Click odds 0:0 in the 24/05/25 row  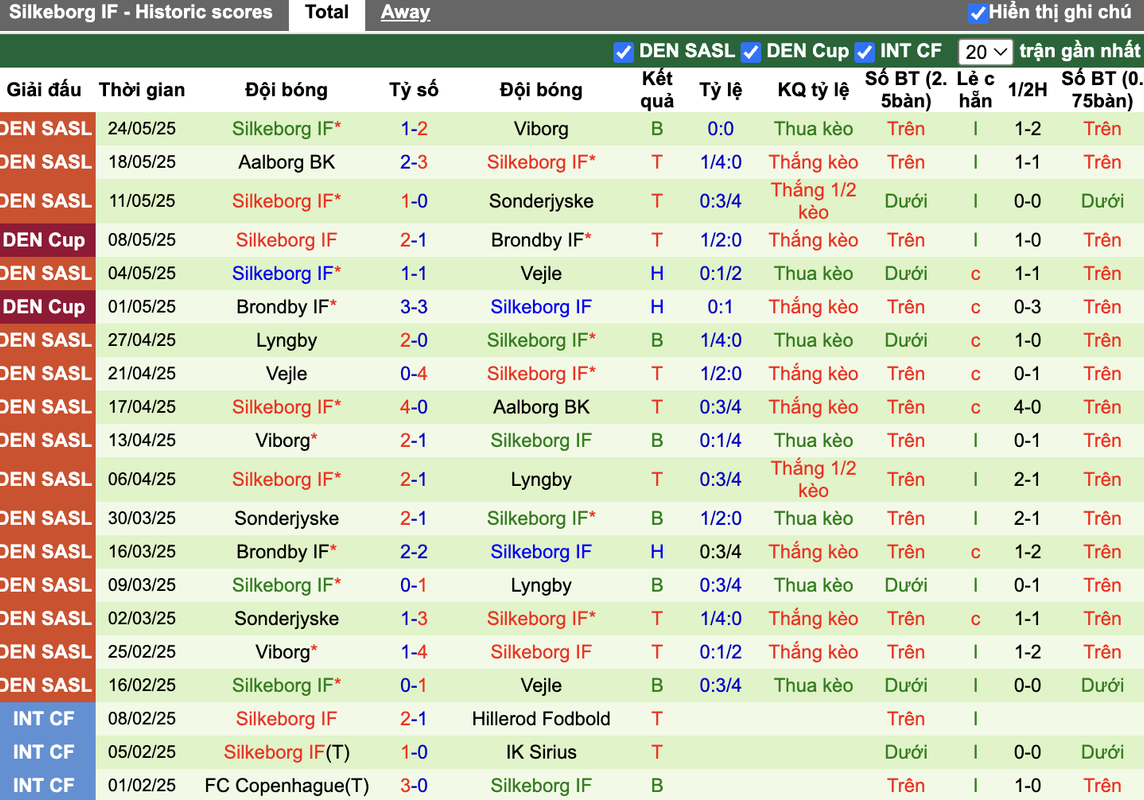(720, 129)
